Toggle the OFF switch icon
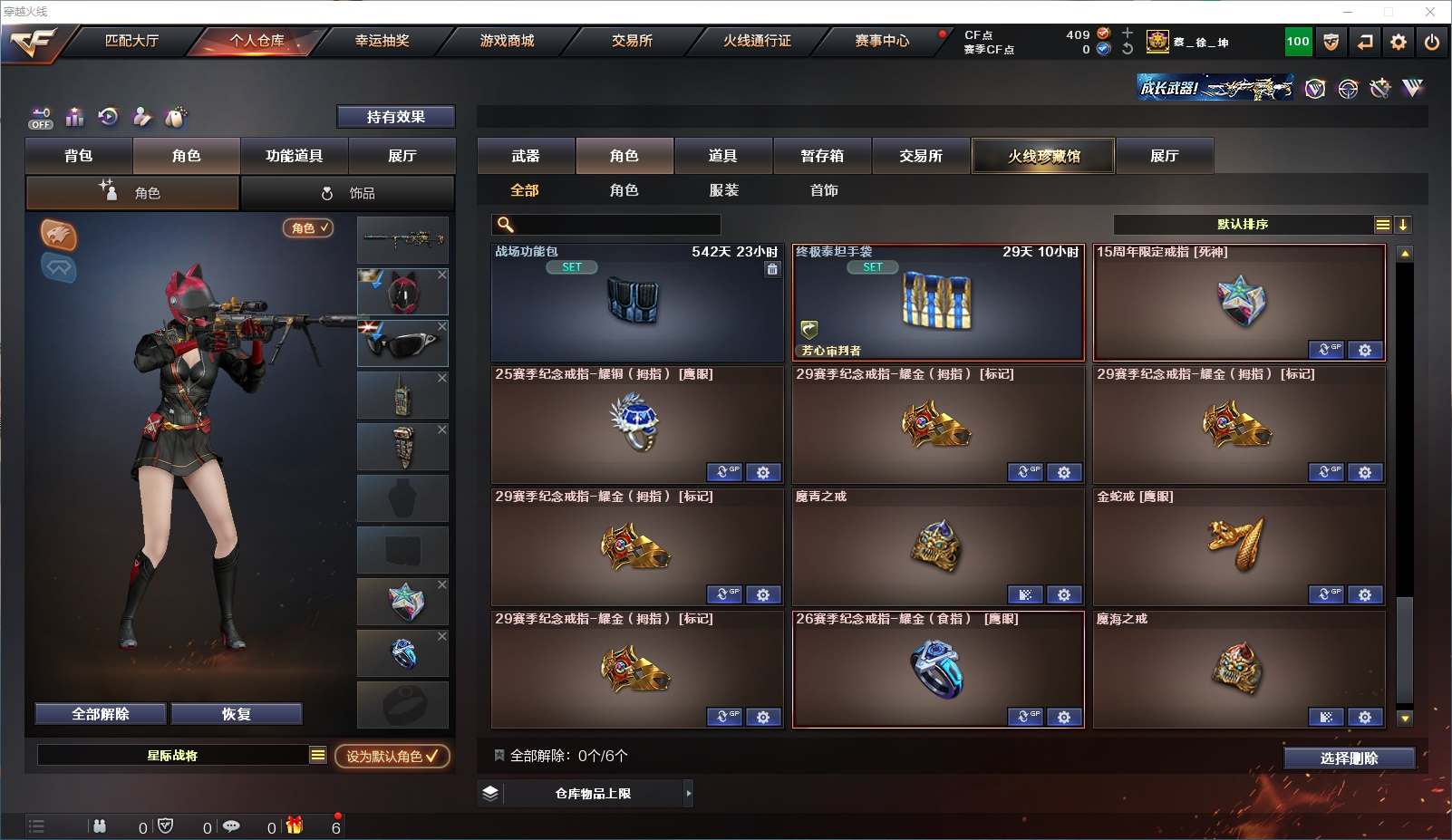The image size is (1452, 840). pyautogui.click(x=41, y=119)
